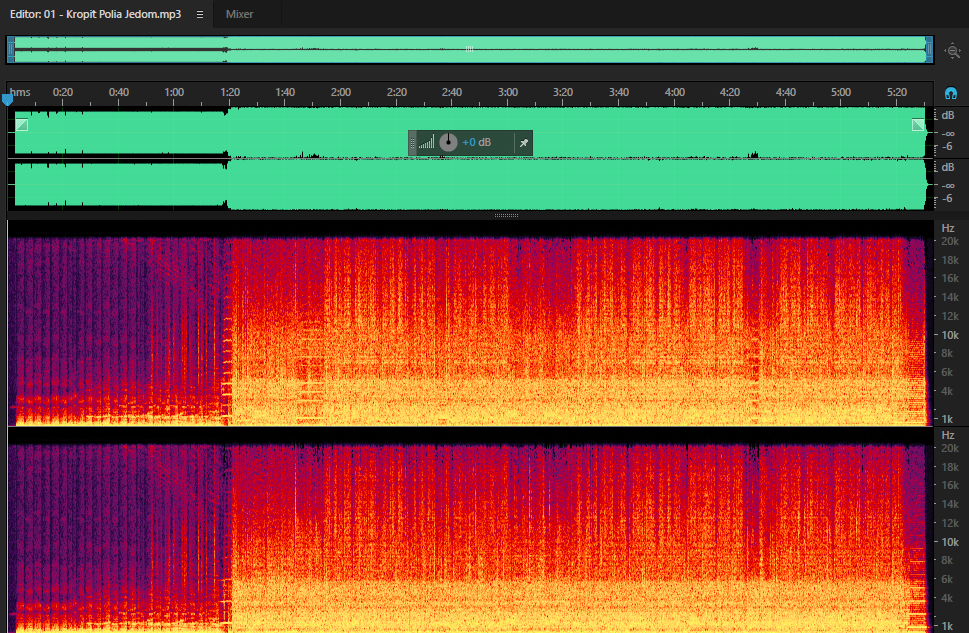Viewport: 969px width, 633px height.
Task: Switch to the Mixer tab
Action: (x=239, y=14)
